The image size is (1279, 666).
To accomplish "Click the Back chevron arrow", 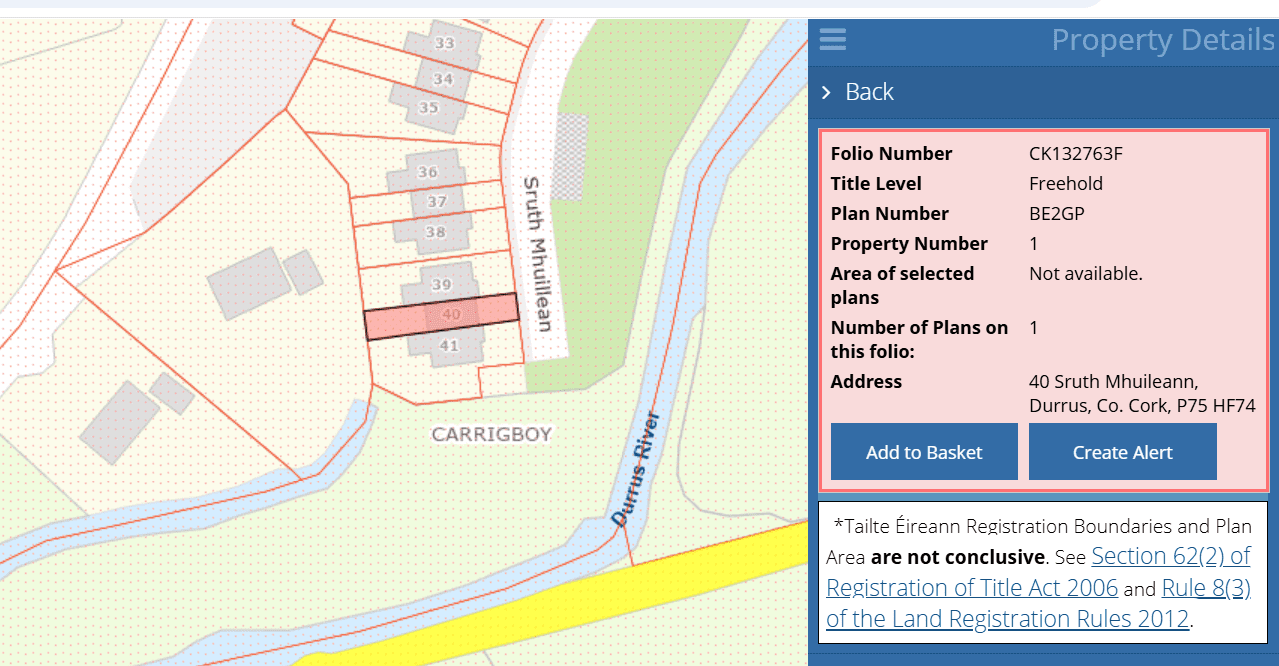I will [826, 92].
